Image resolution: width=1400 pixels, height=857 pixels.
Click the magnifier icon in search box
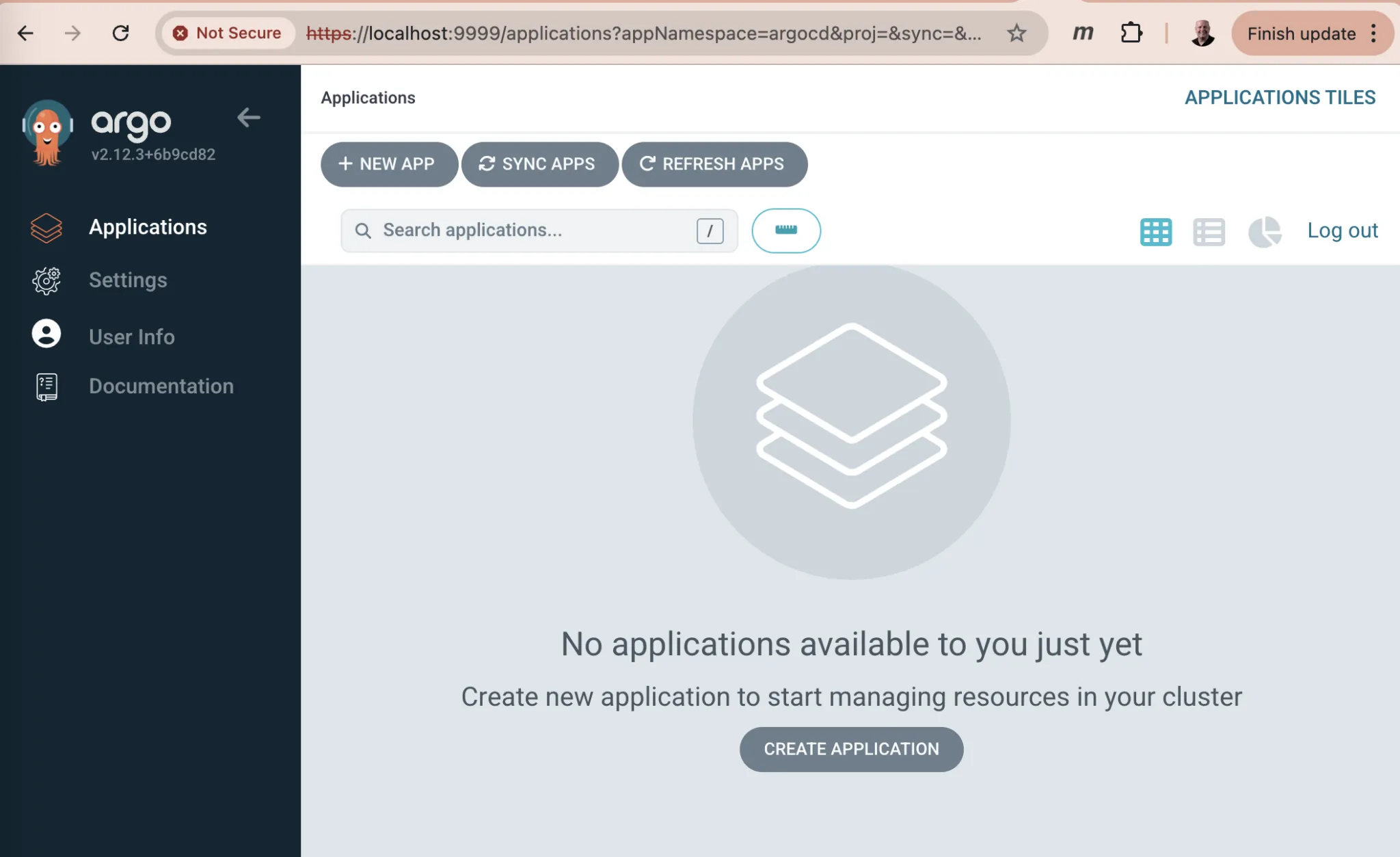(363, 230)
